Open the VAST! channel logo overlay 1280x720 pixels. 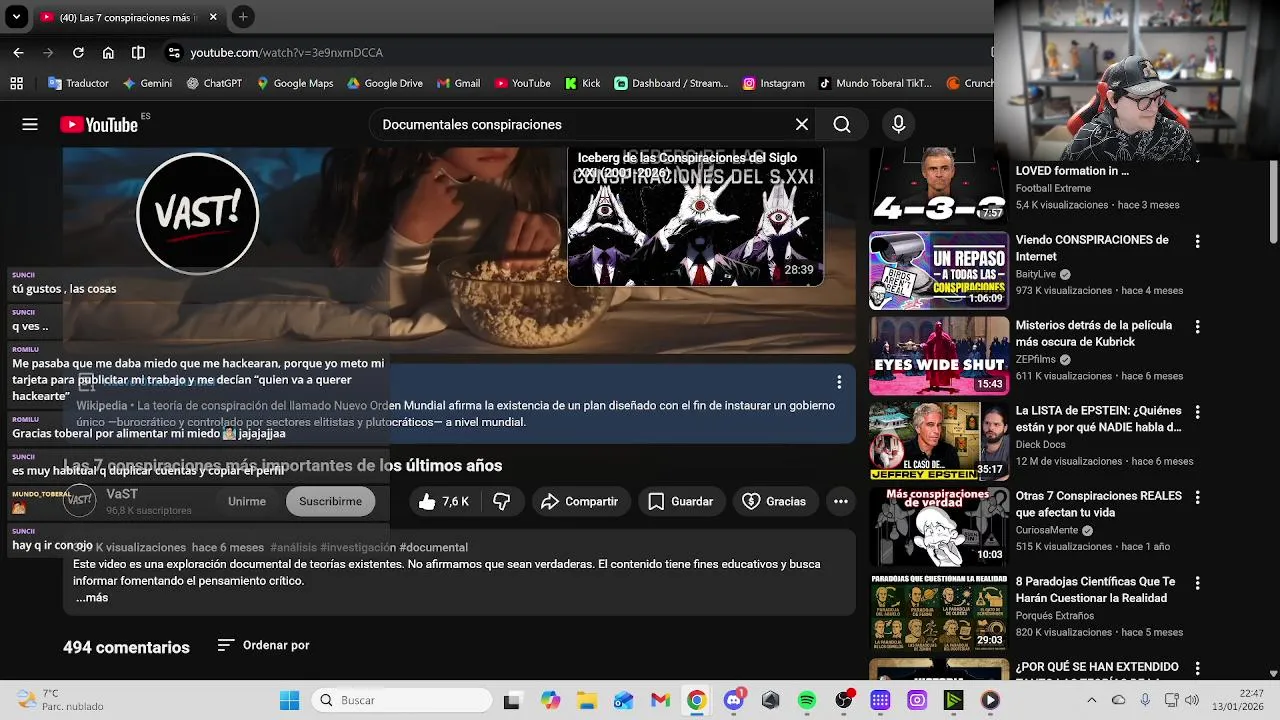[x=197, y=213]
